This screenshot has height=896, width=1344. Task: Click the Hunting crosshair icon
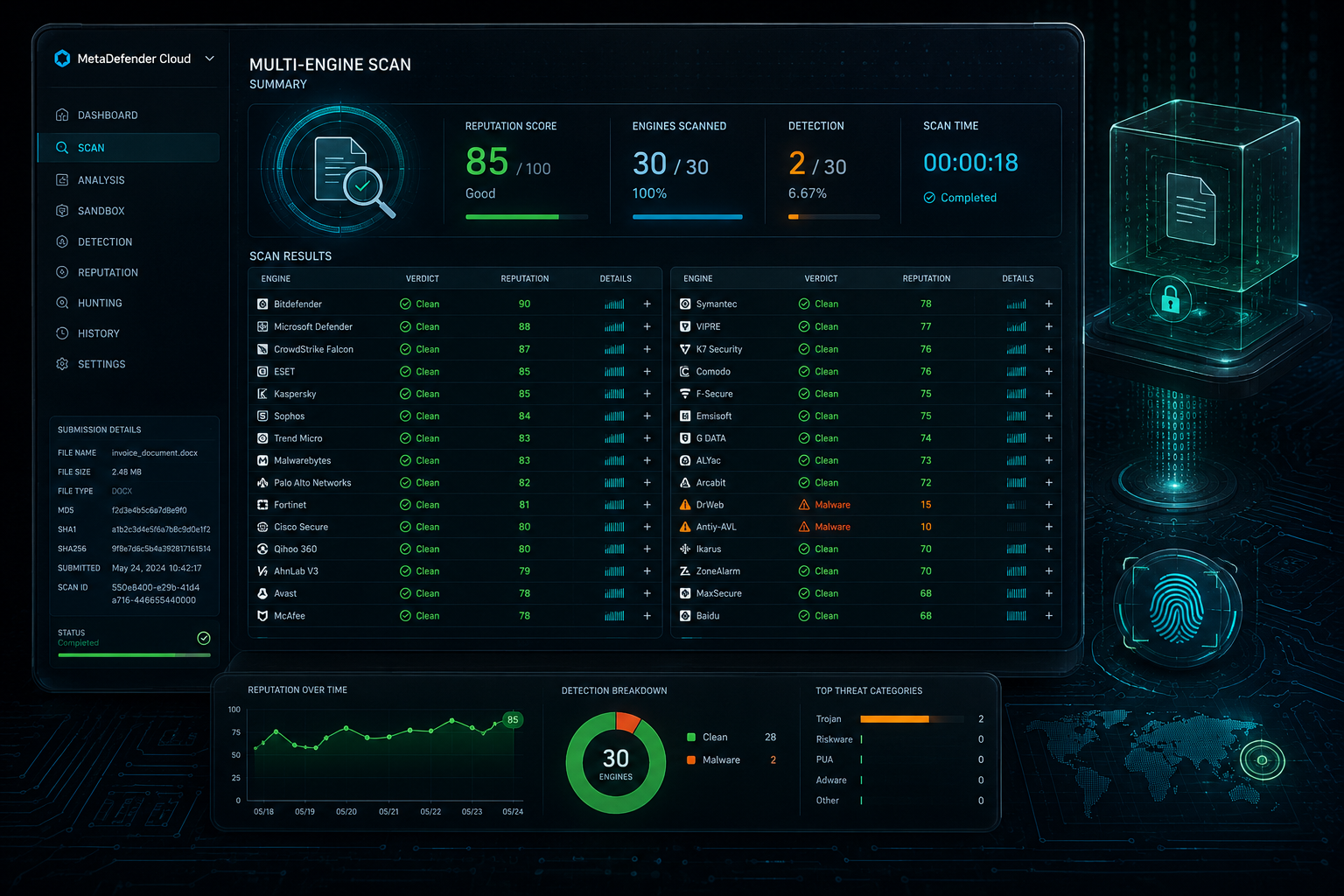click(x=62, y=303)
